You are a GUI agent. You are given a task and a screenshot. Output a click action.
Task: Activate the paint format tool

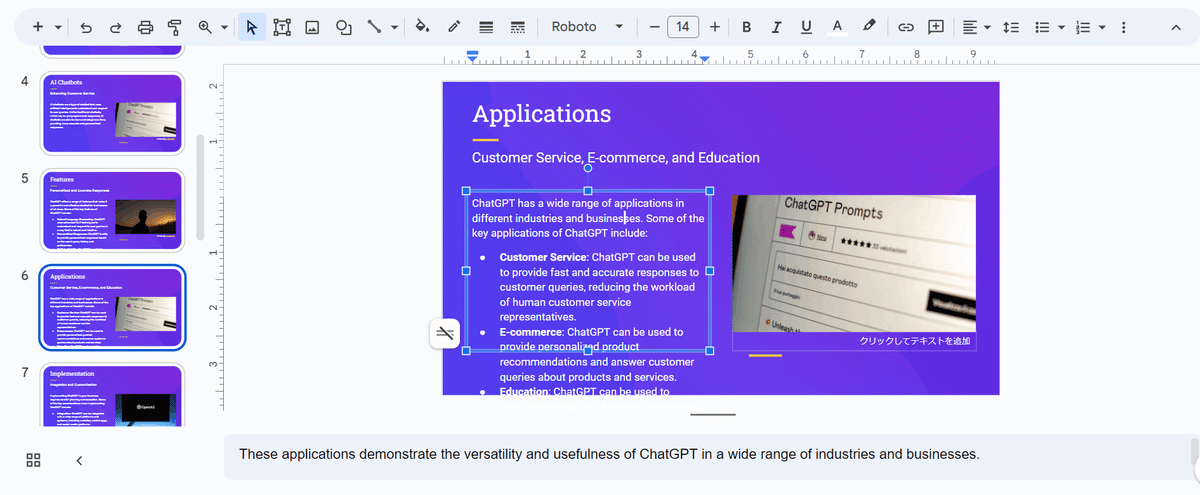(x=176, y=27)
